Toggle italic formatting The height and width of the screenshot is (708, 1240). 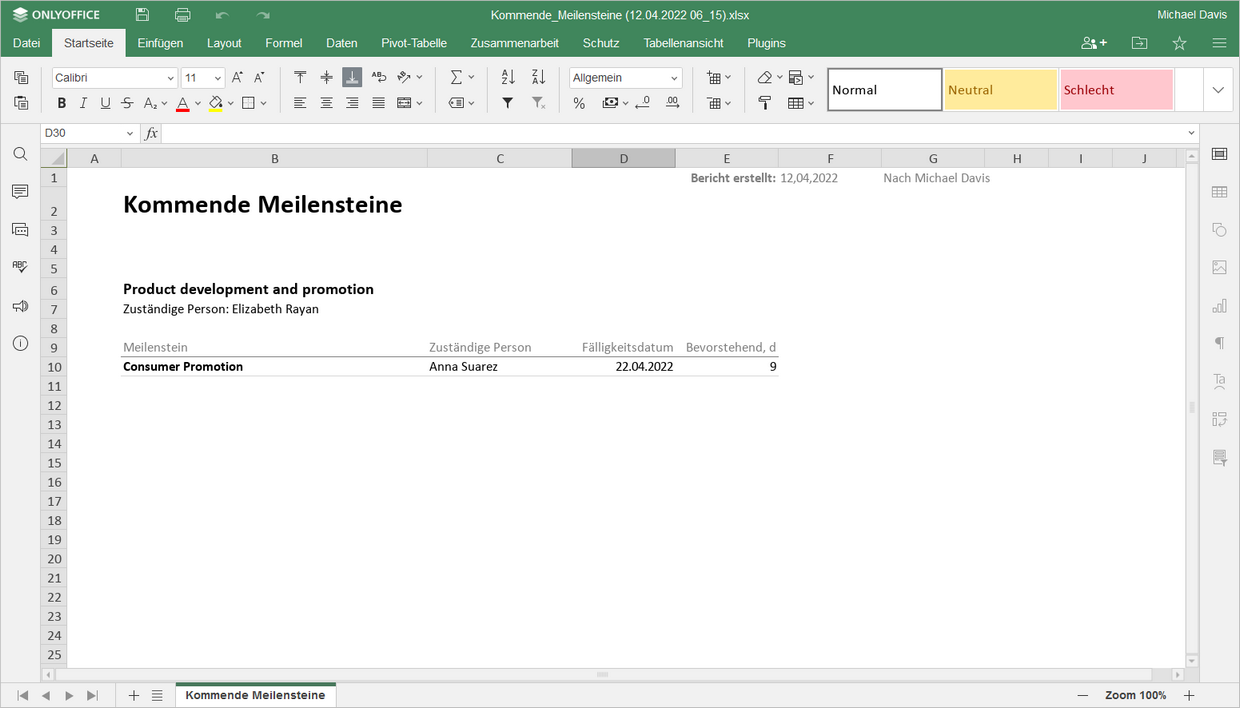click(83, 103)
